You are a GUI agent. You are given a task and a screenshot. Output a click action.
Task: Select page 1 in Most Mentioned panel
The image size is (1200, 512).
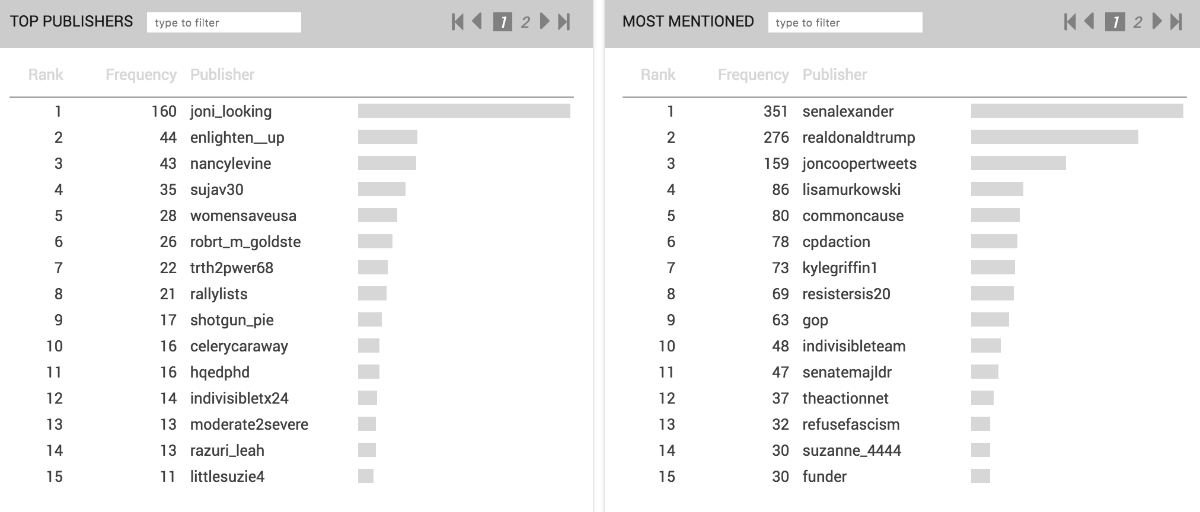[1114, 22]
